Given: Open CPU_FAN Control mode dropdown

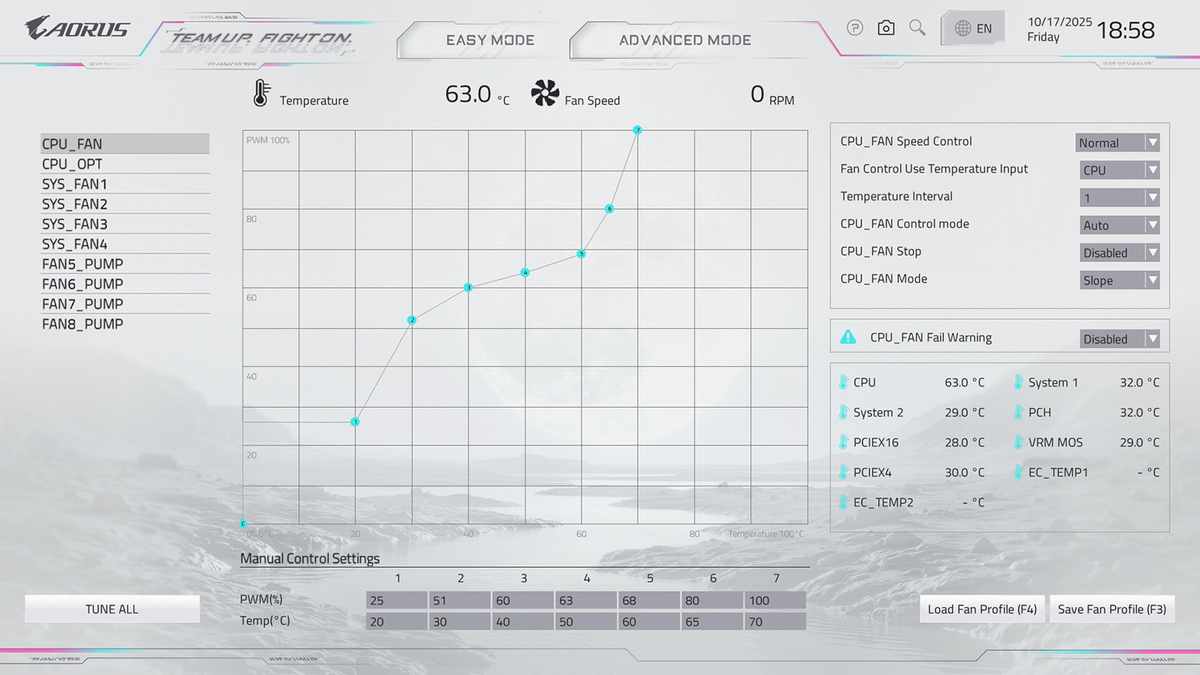Looking at the screenshot, I should pos(1118,225).
